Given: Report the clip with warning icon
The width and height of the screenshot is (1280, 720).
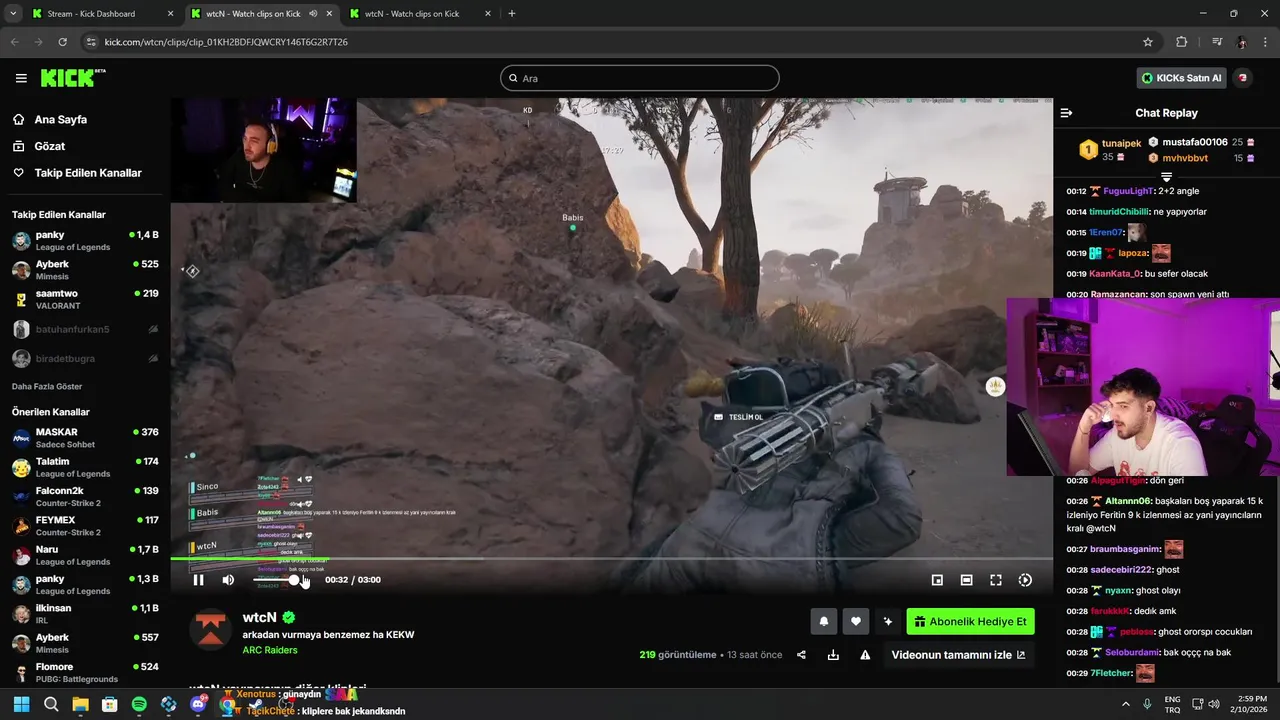Looking at the screenshot, I should [x=865, y=655].
